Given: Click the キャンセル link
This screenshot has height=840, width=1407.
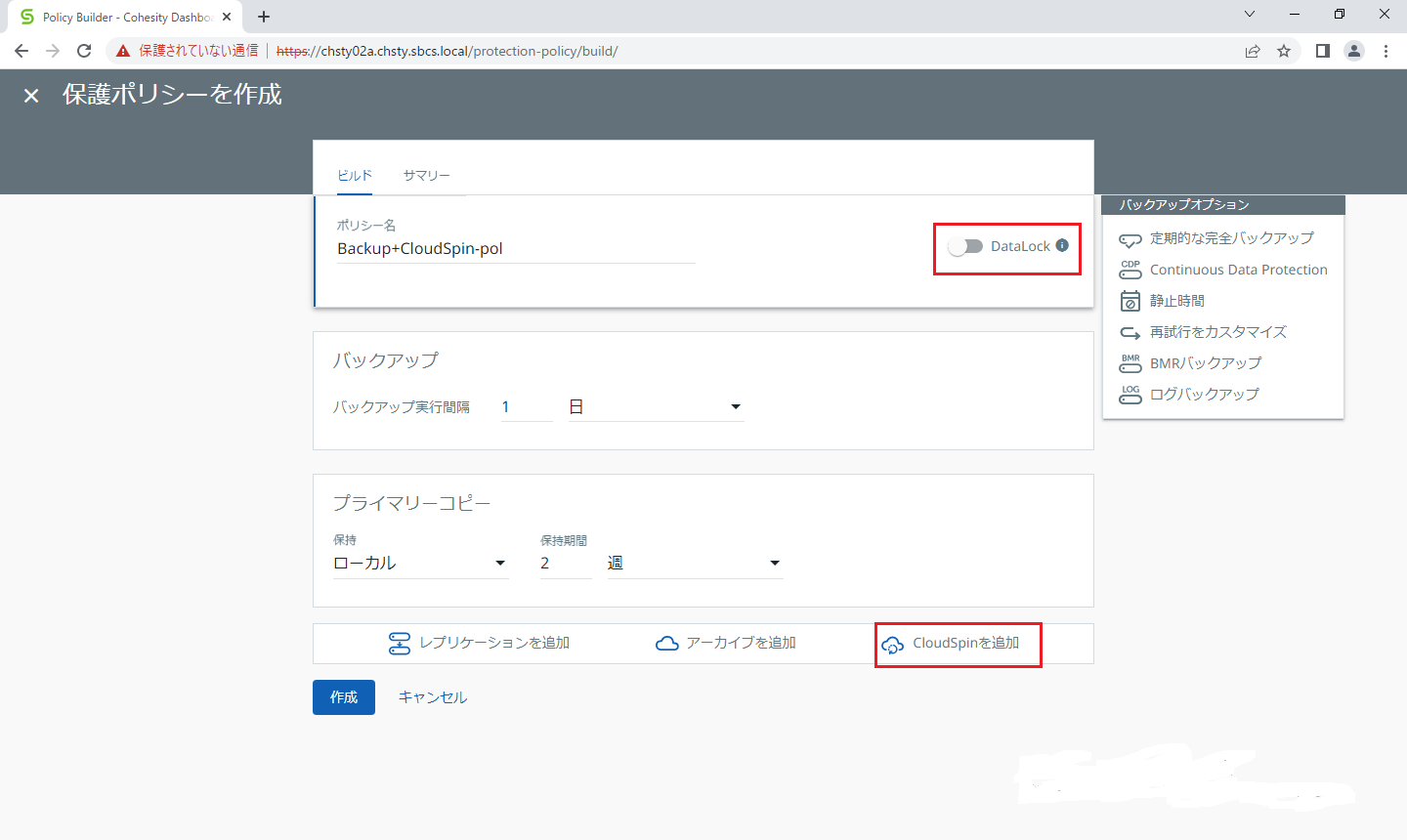Looking at the screenshot, I should (x=433, y=697).
